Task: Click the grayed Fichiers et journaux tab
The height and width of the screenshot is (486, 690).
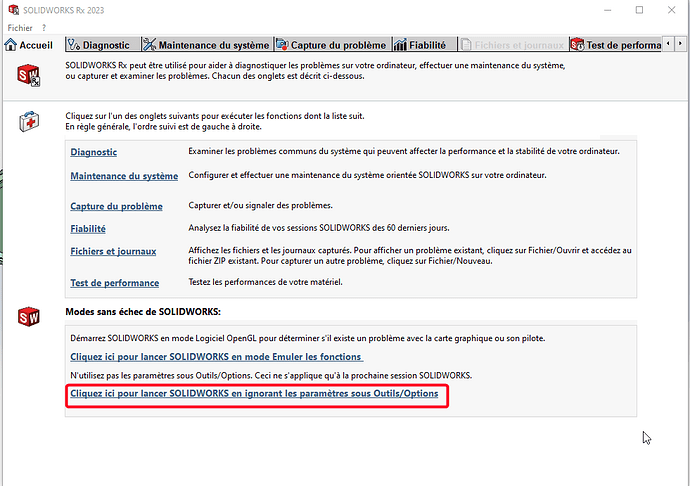Action: click(x=513, y=45)
